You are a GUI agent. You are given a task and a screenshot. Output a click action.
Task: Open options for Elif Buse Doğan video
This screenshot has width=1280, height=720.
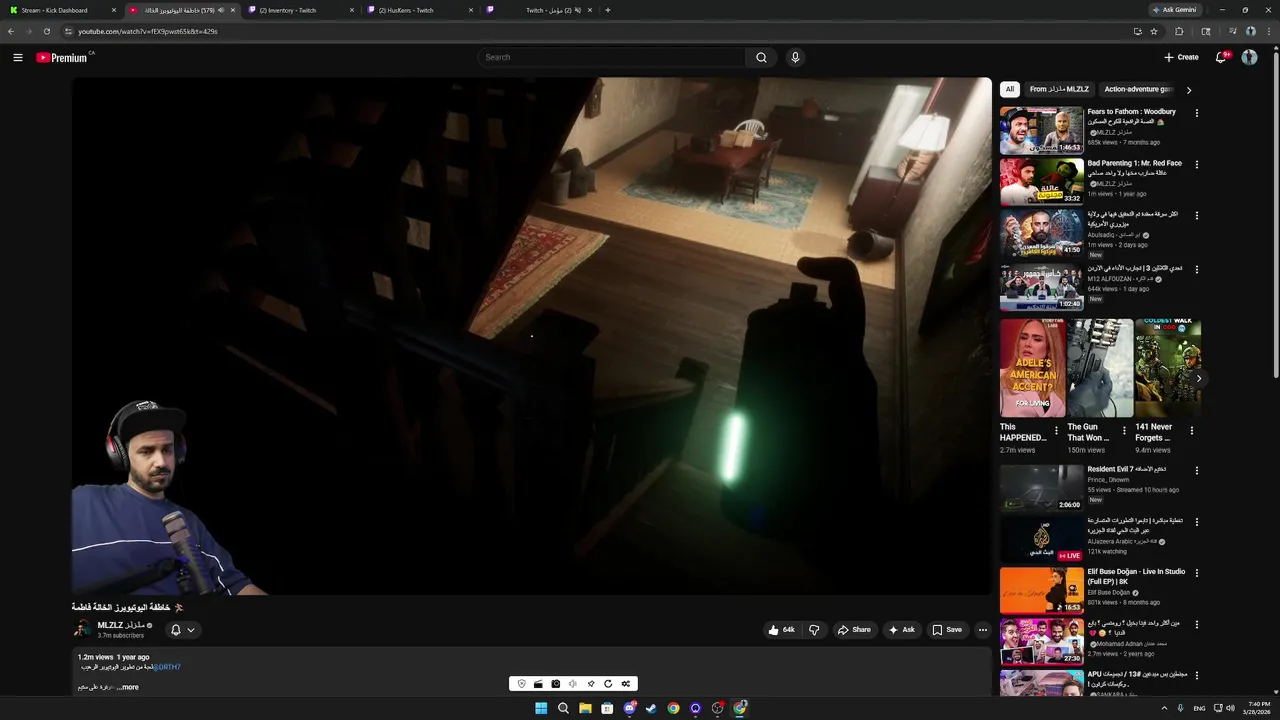1196,573
